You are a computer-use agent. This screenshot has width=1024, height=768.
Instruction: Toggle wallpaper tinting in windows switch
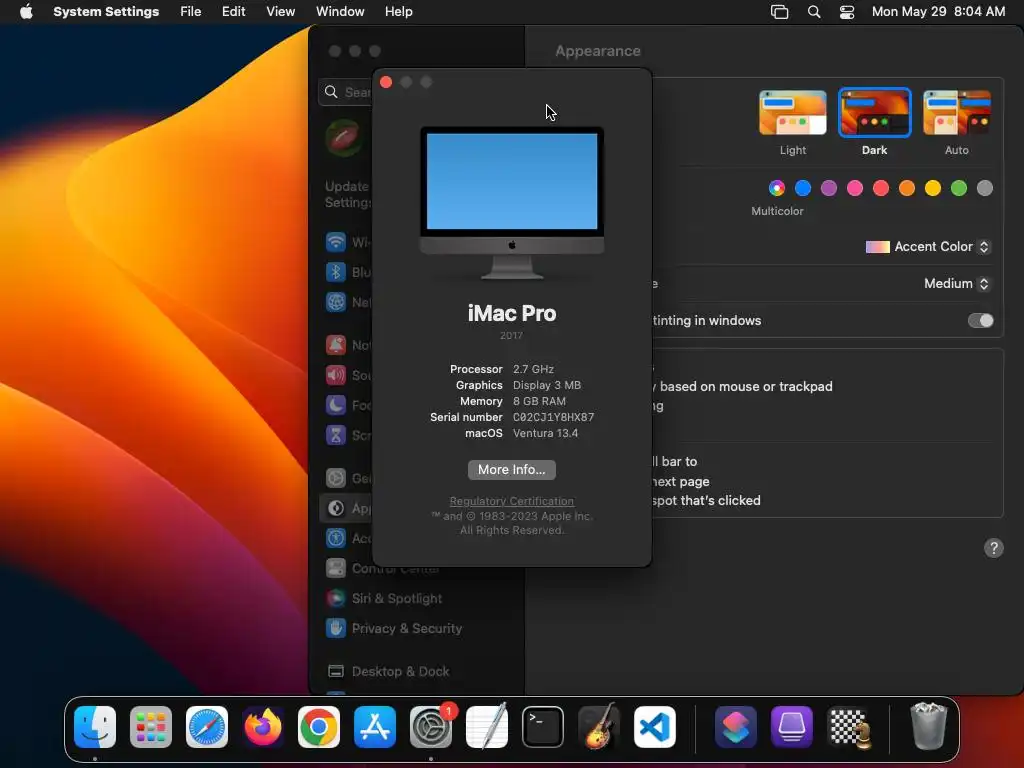coord(980,321)
